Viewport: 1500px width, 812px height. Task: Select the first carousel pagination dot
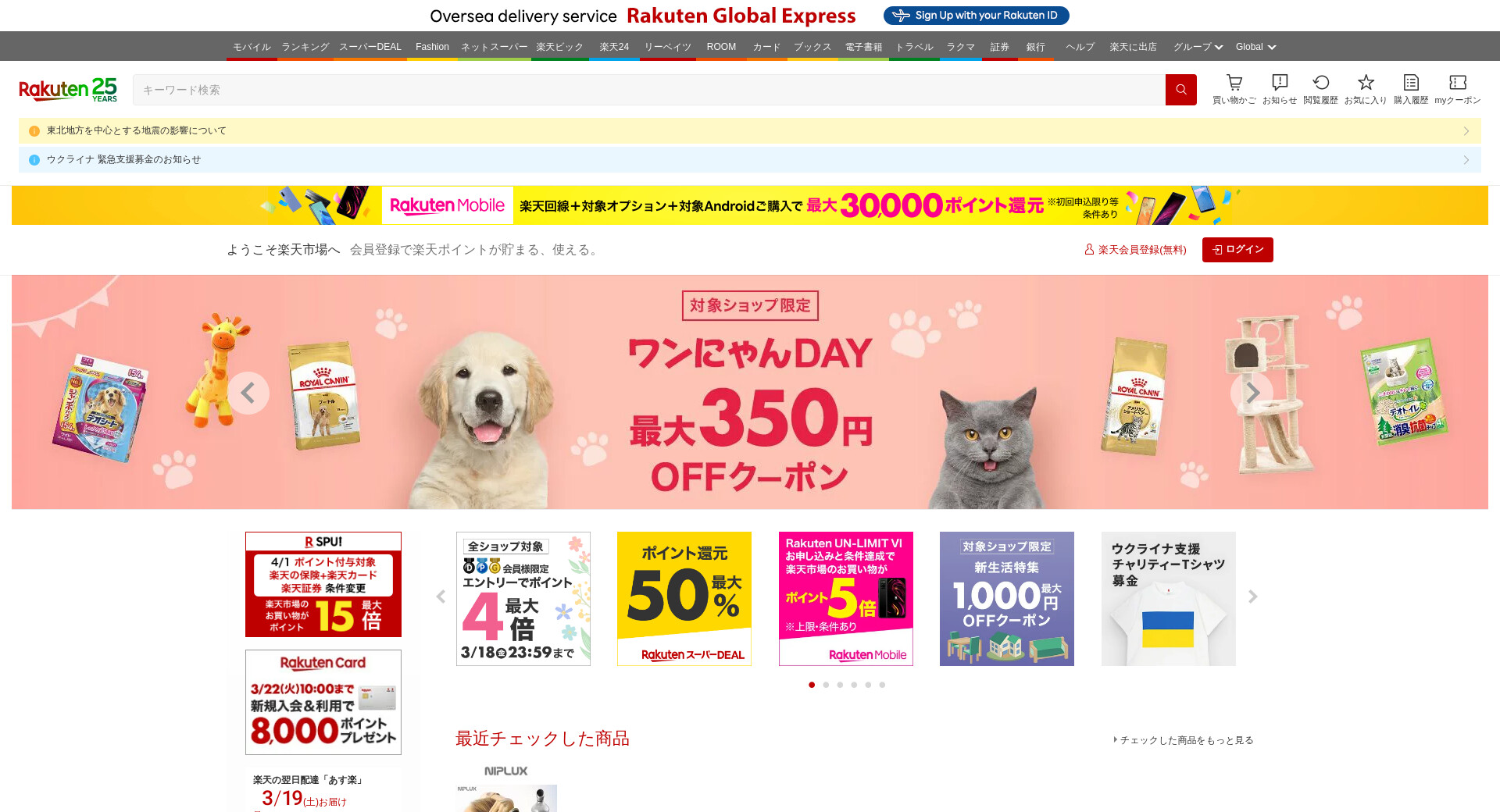point(812,685)
